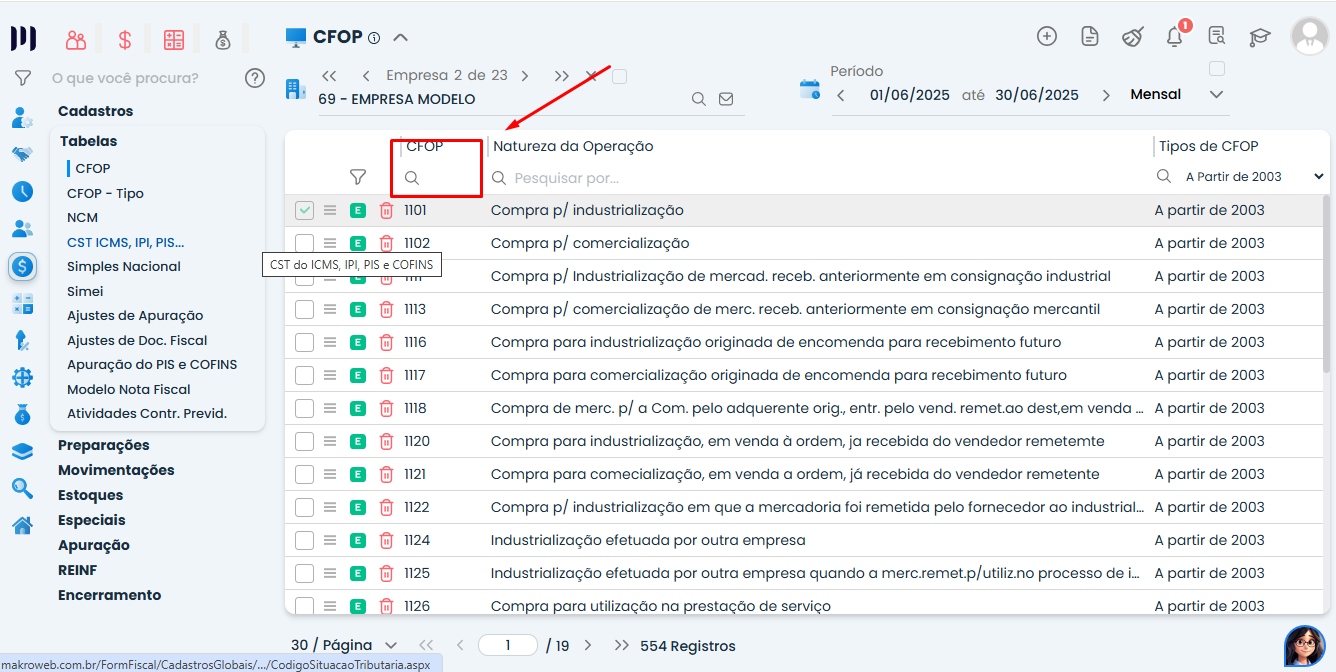Click the calendar icon next to Período

coord(809,90)
